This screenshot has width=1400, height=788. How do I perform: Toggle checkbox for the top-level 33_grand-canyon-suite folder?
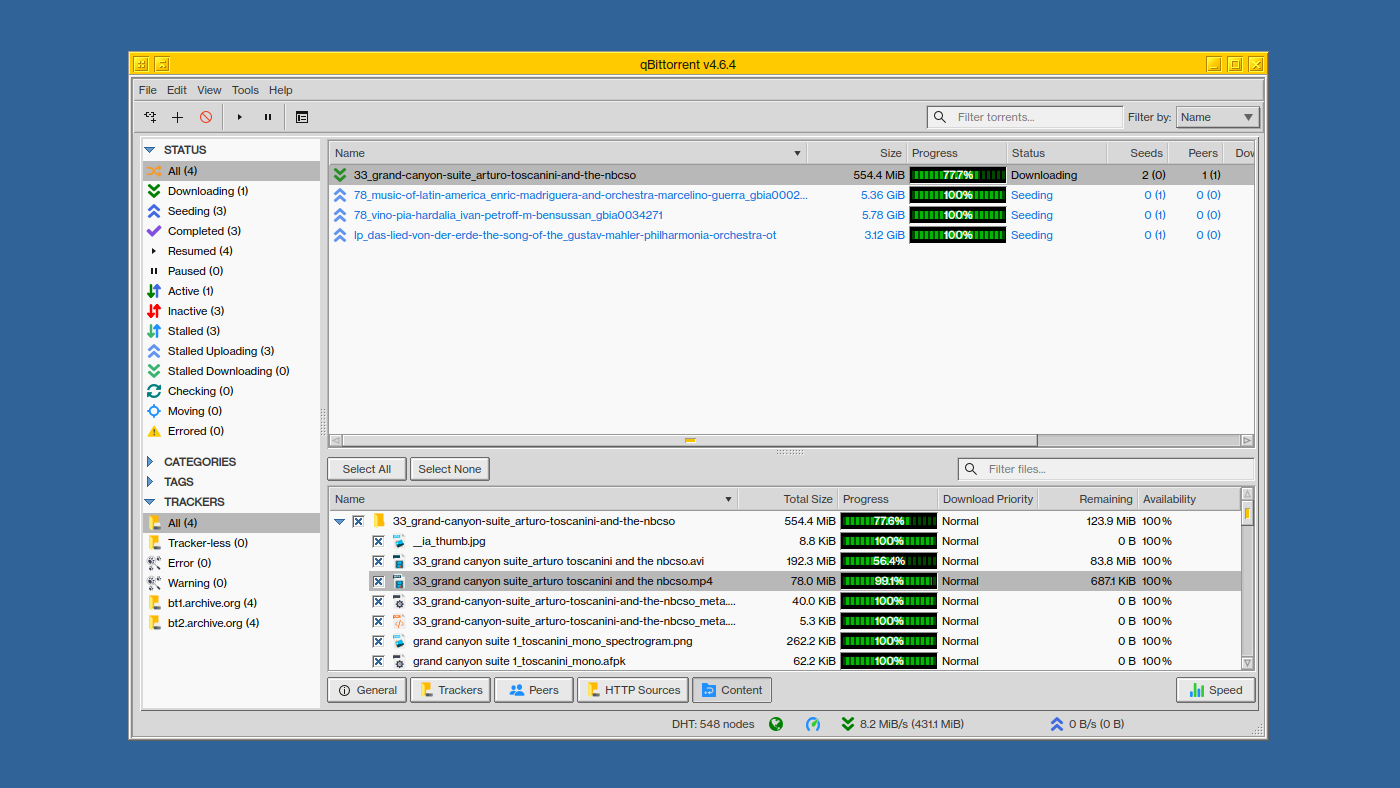pyautogui.click(x=358, y=521)
